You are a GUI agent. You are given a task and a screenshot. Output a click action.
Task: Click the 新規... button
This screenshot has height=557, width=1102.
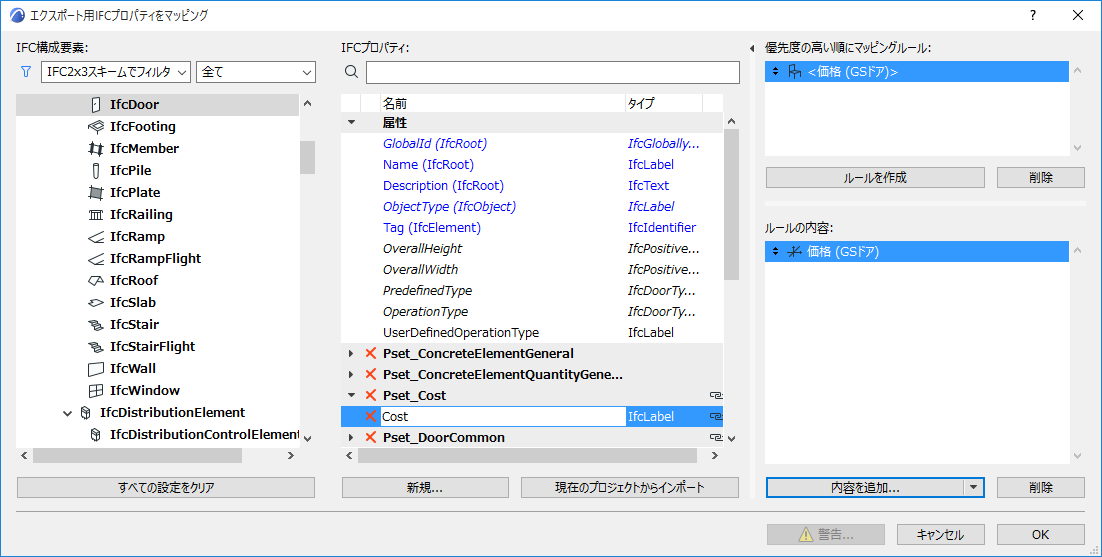tap(425, 487)
